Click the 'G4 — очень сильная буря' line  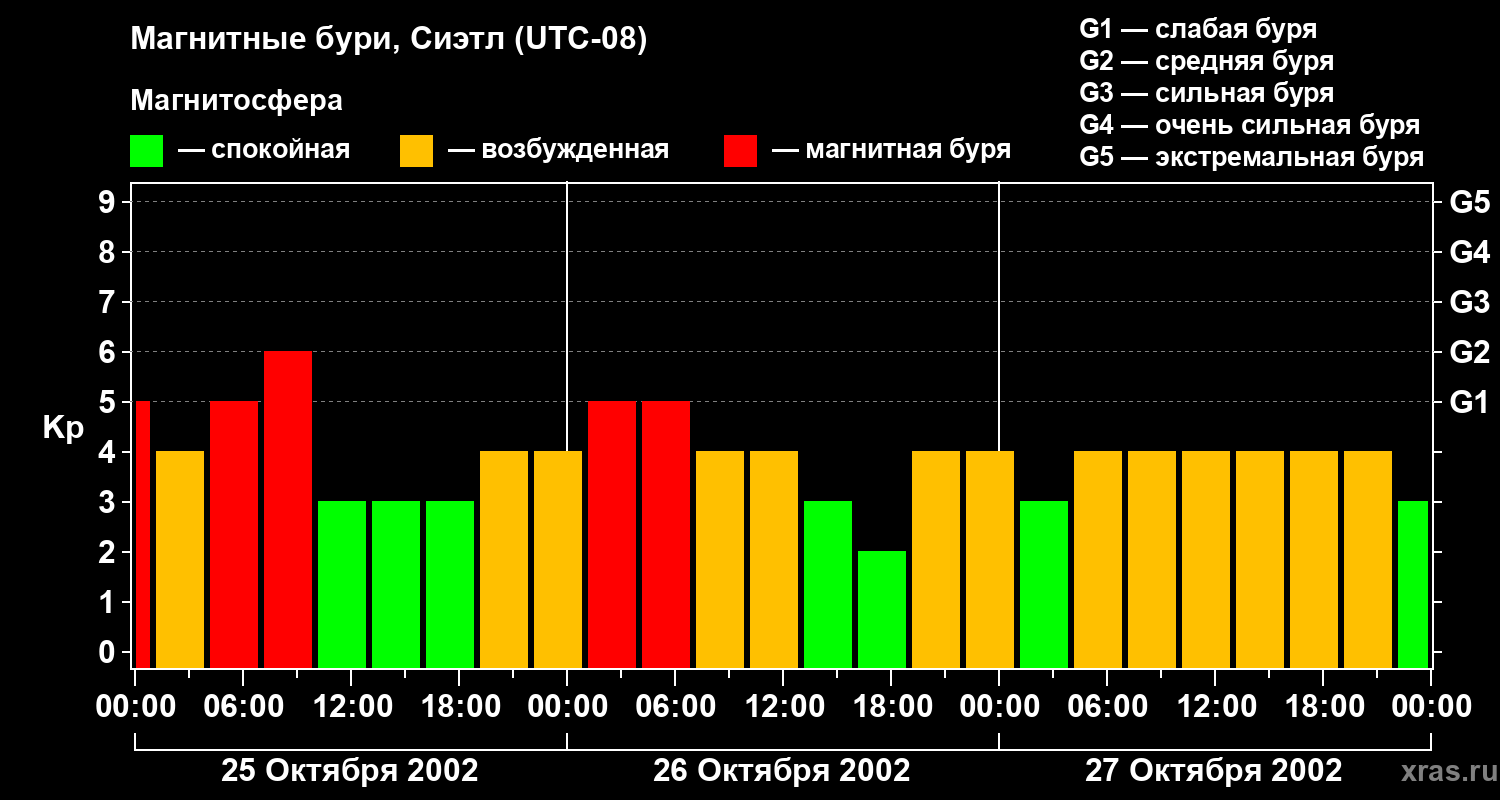tap(1250, 125)
